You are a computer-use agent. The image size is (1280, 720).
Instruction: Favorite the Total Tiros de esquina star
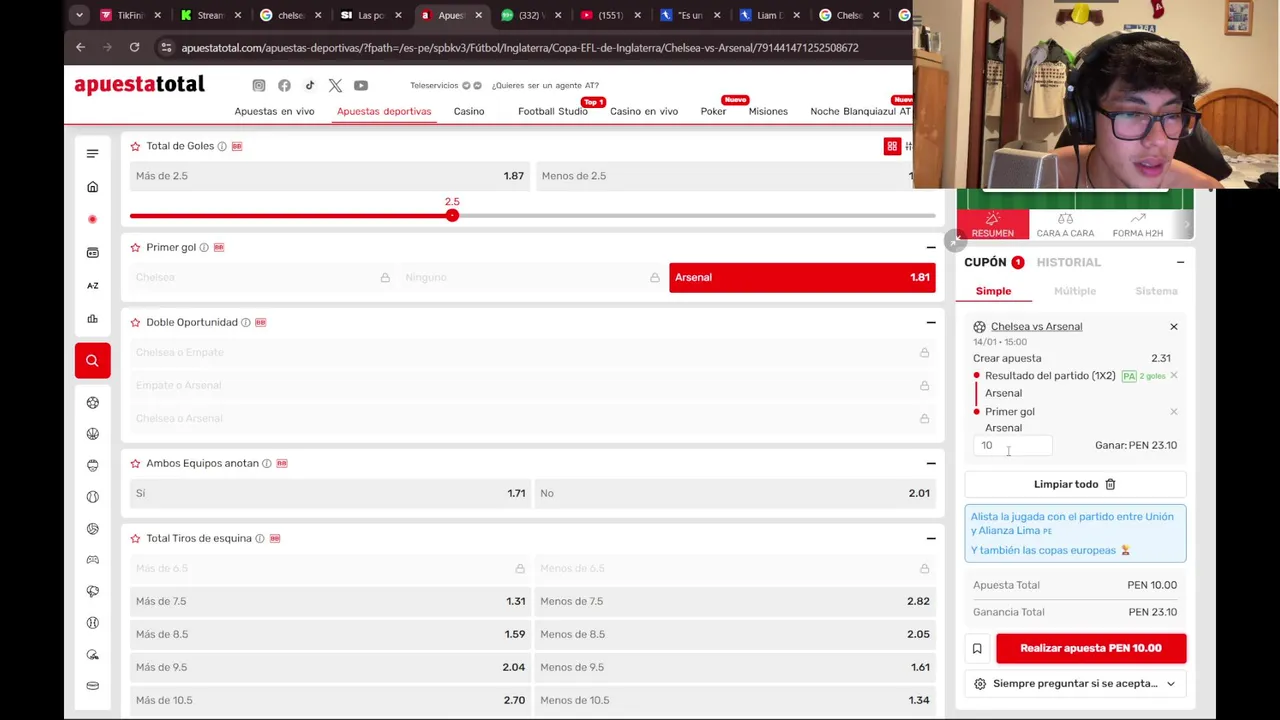135,538
